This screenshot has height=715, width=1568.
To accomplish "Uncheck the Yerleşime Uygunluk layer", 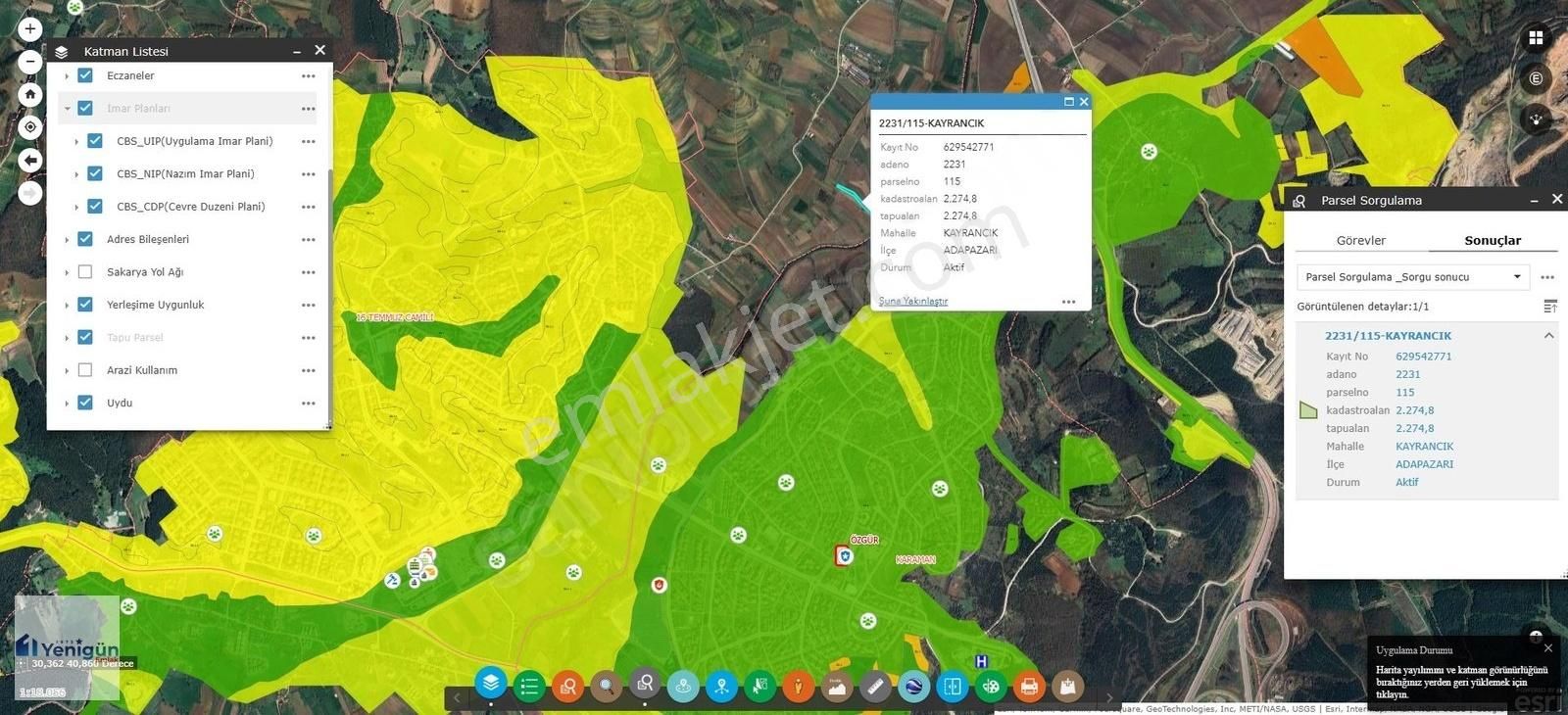I will click(x=85, y=305).
